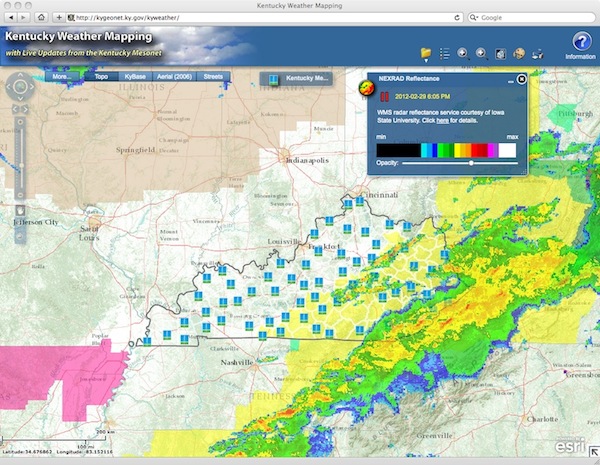This screenshot has height=465, width=600.
Task: Select the first magnifier zoom tool
Action: coord(463,54)
